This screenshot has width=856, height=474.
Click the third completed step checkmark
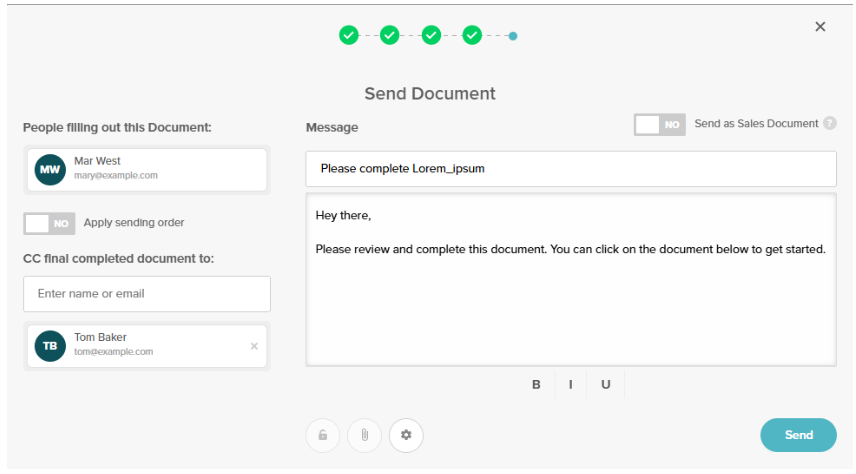tap(431, 35)
